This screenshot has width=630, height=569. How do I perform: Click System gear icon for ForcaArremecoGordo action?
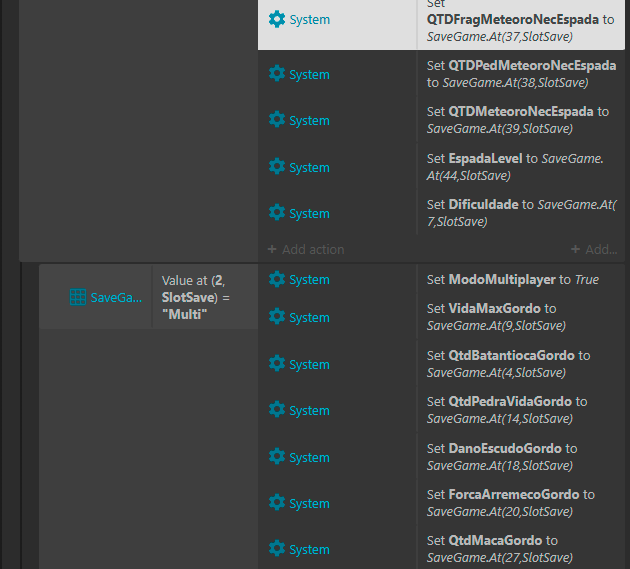[x=277, y=503]
